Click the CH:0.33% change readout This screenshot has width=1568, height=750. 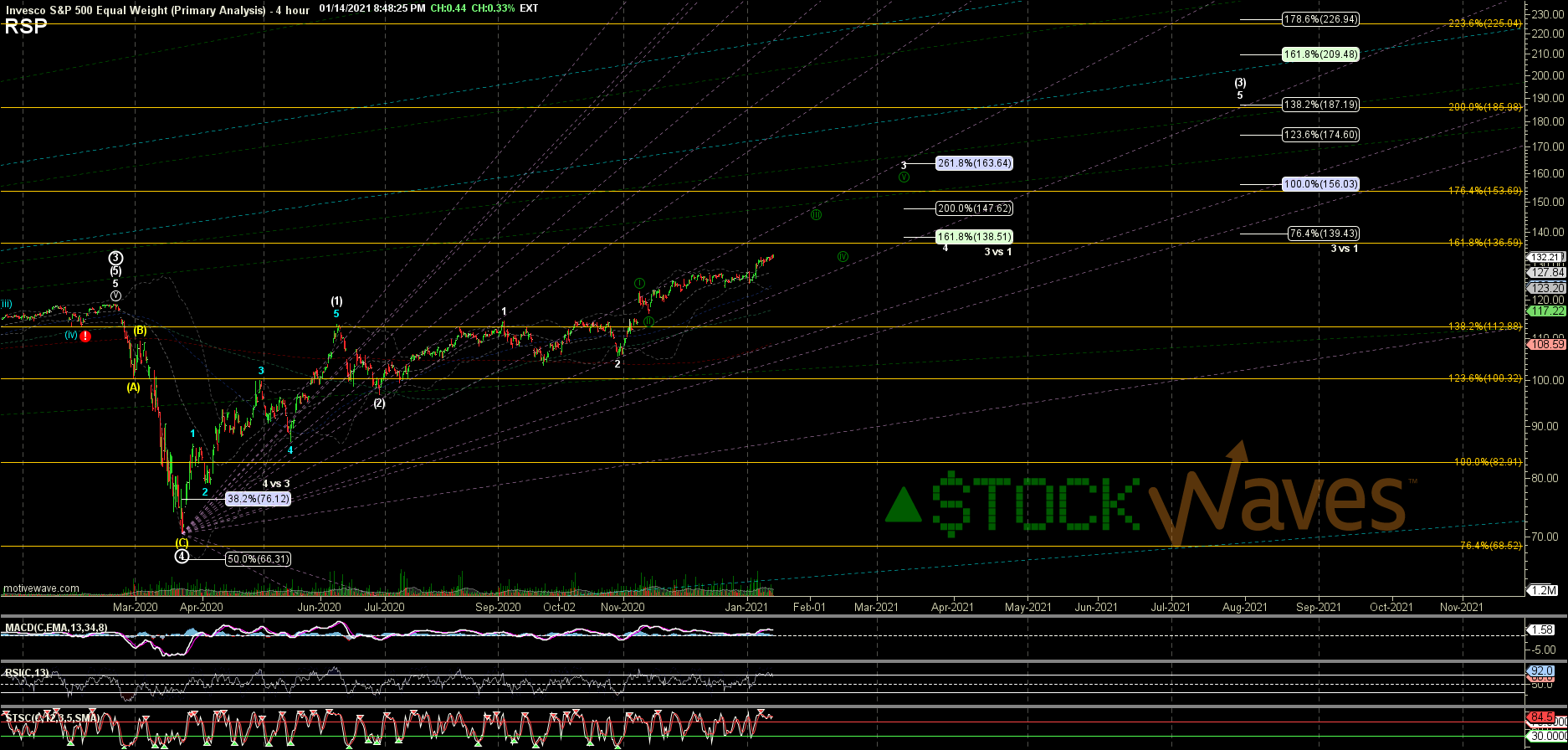click(493, 8)
